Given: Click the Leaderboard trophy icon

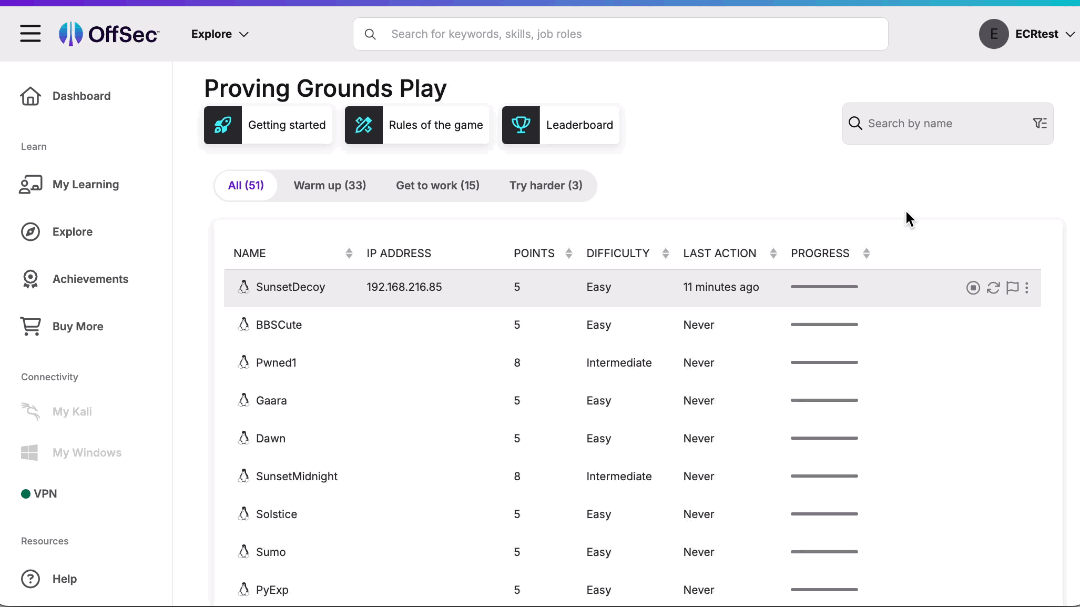Looking at the screenshot, I should click(x=521, y=125).
